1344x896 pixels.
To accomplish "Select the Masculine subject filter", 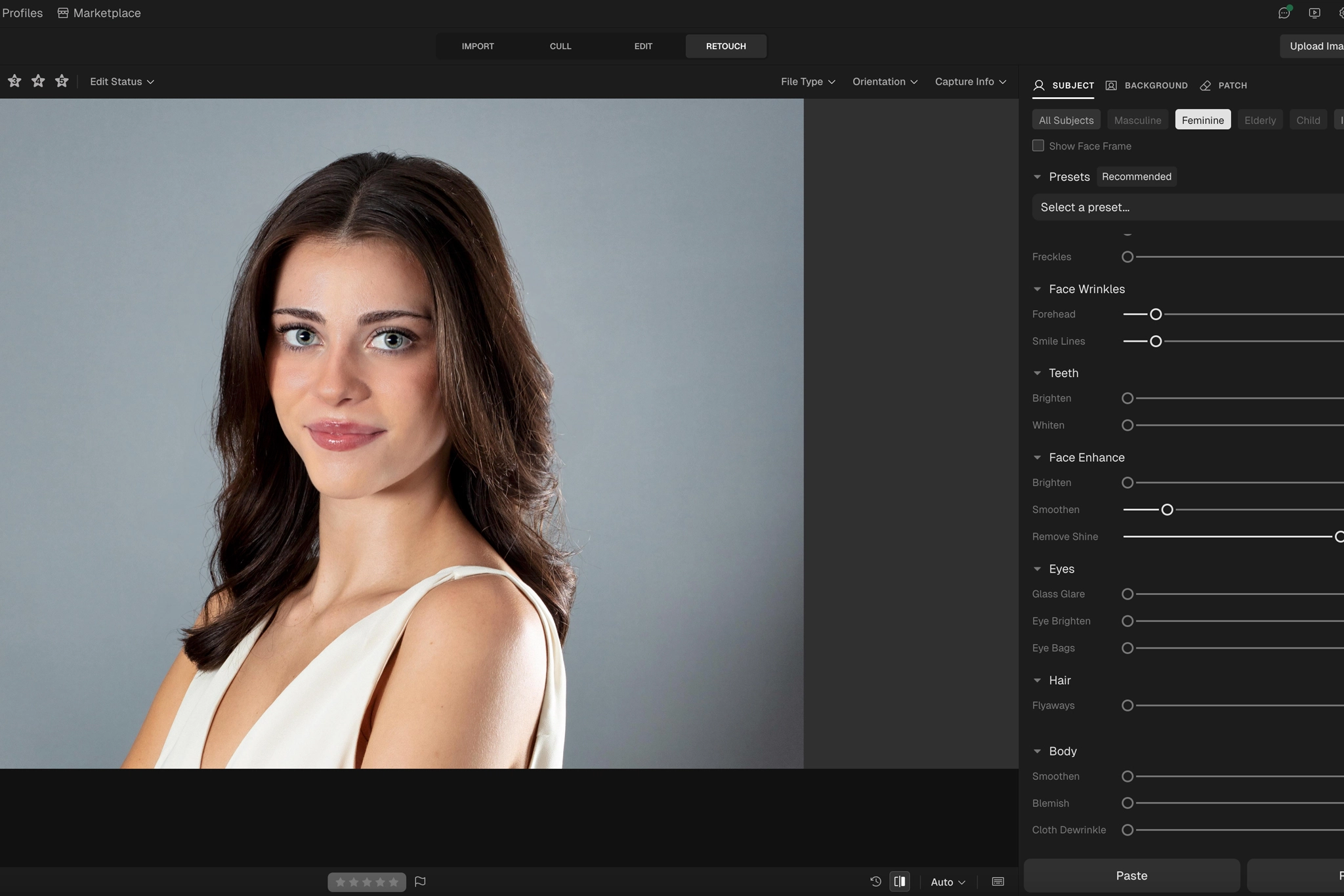I will (1138, 120).
